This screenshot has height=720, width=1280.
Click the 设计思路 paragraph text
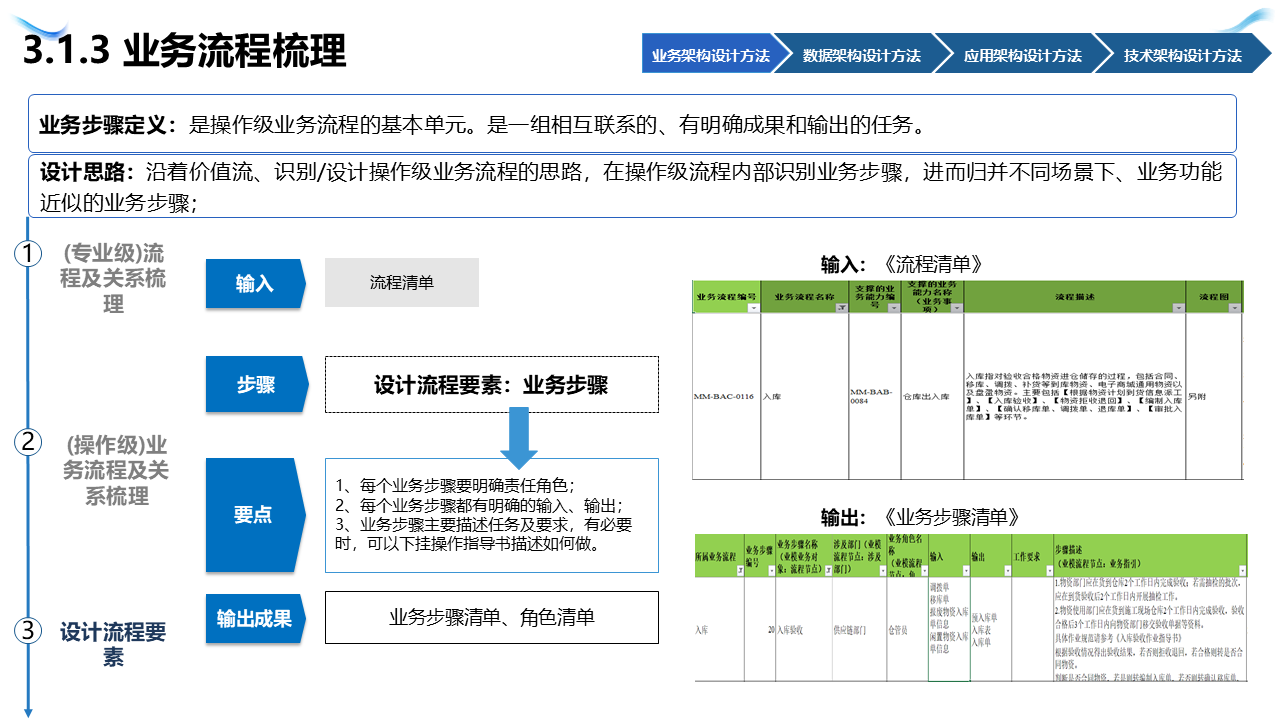630,187
